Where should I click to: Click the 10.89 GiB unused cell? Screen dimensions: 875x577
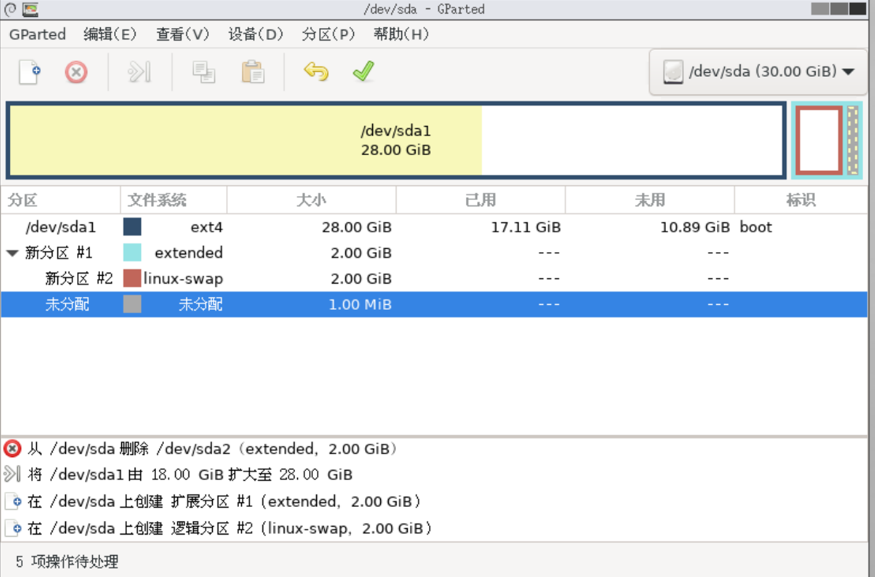[695, 227]
